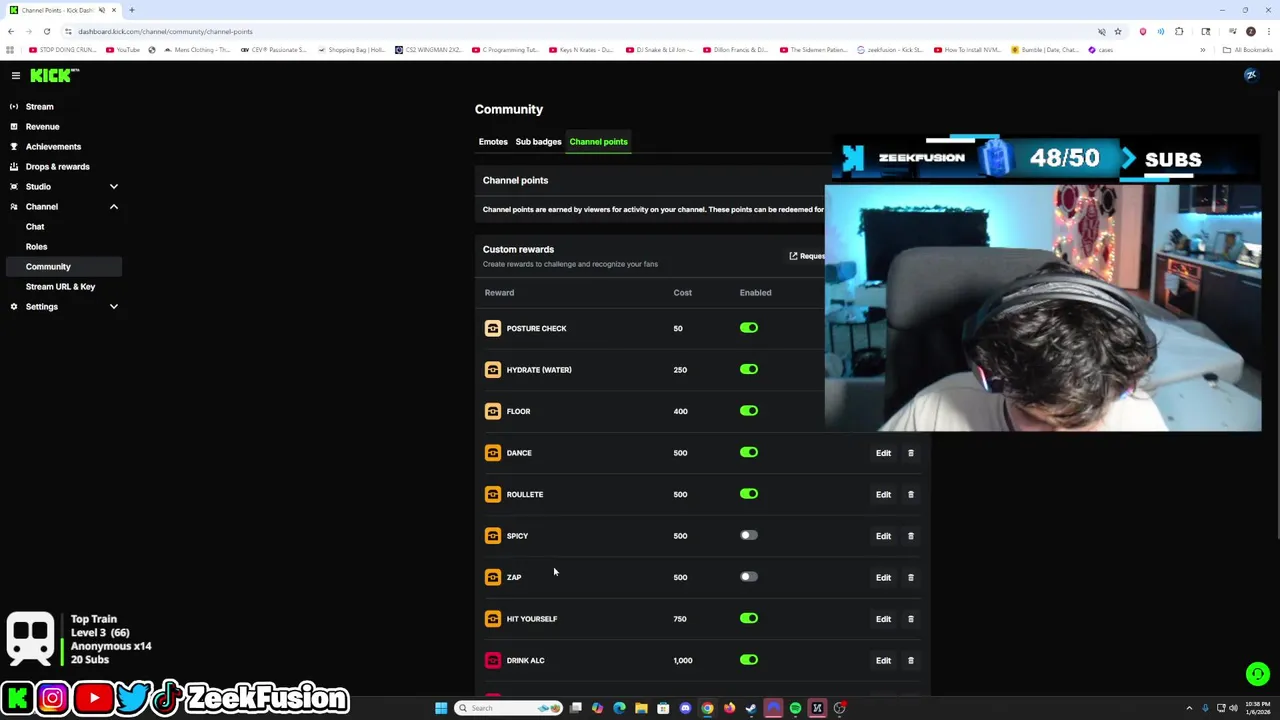Open Chat under Channel

tap(35, 226)
